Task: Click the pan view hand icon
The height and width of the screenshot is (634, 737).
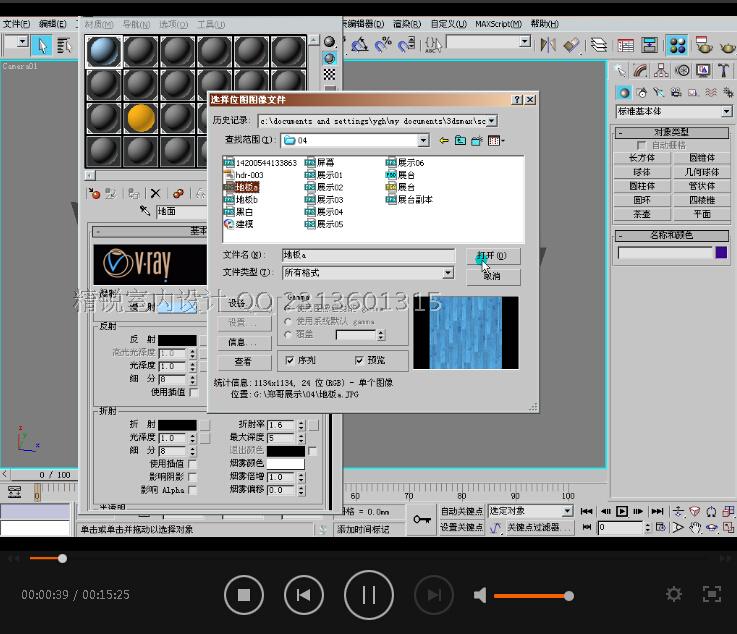Action: pyautogui.click(x=695, y=527)
